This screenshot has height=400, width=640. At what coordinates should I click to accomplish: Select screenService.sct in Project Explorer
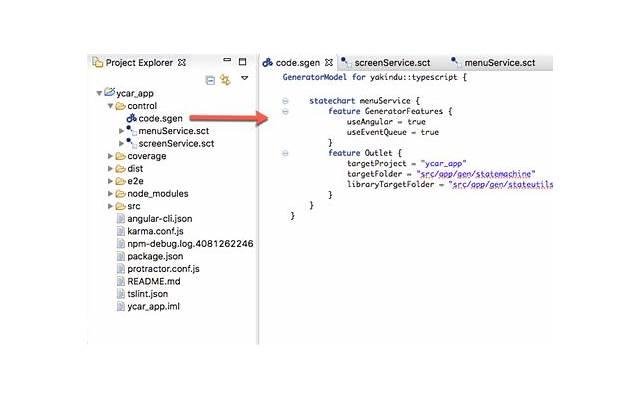pos(173,144)
